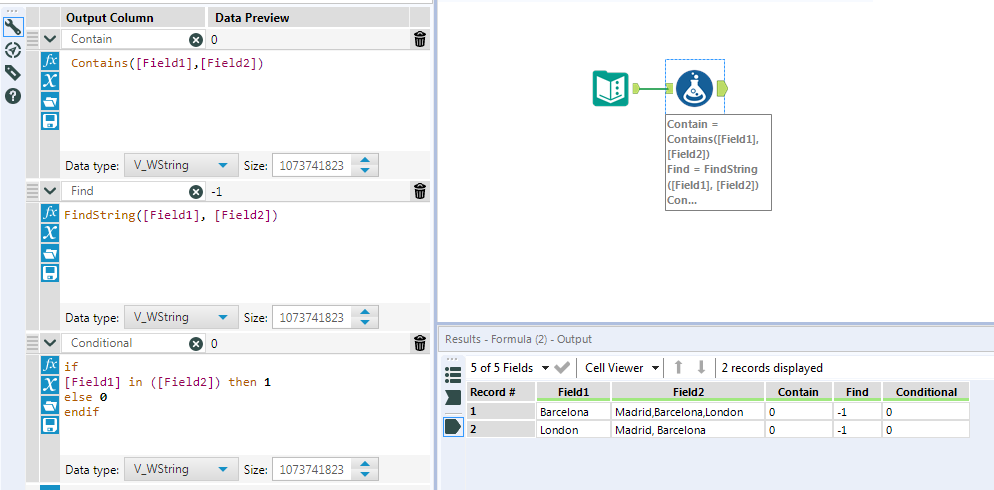Select the Text Input tool on canvas
The image size is (994, 490).
[x=611, y=88]
